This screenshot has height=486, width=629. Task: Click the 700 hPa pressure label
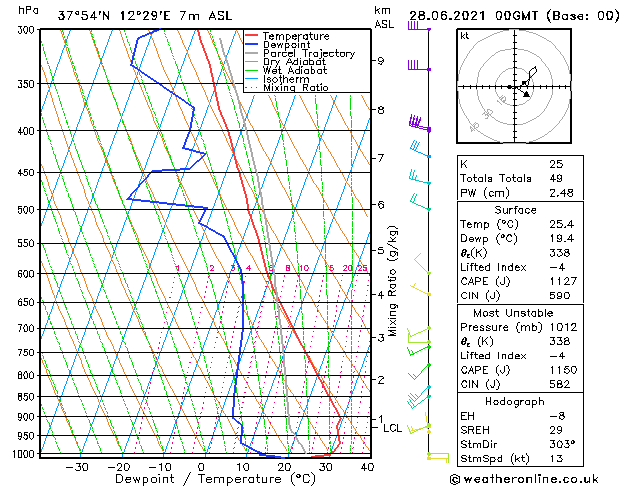(x=28, y=328)
